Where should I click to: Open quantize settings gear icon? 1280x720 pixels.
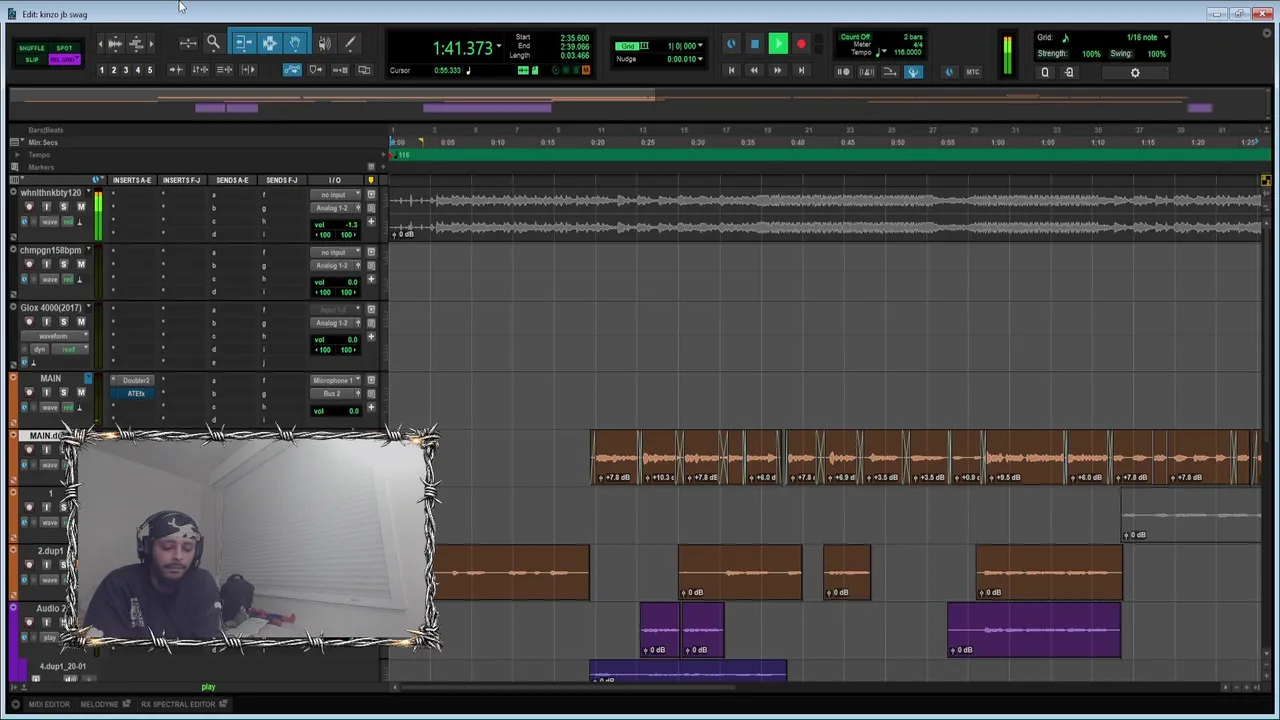tap(1135, 72)
